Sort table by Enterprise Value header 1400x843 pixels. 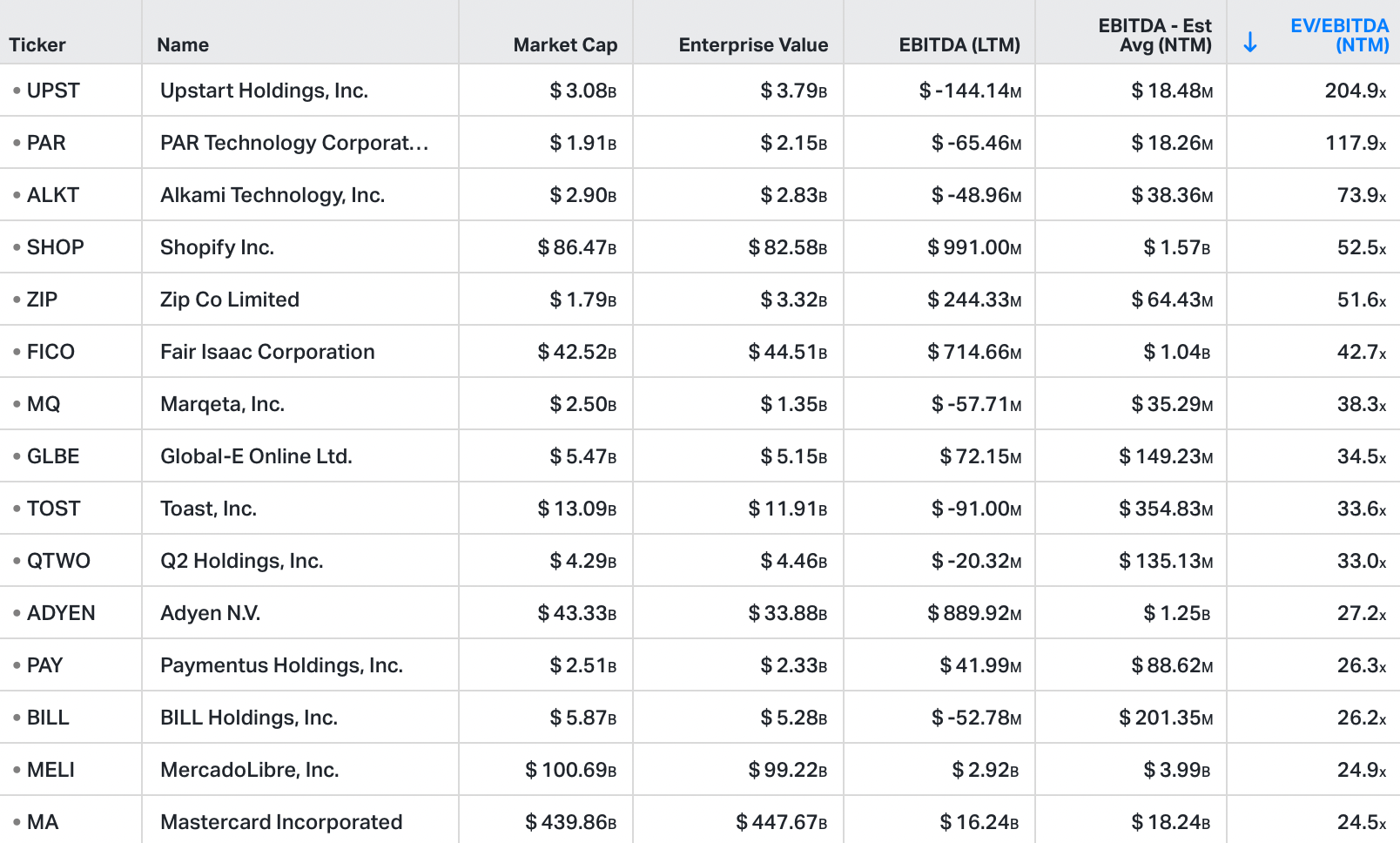[x=753, y=44]
